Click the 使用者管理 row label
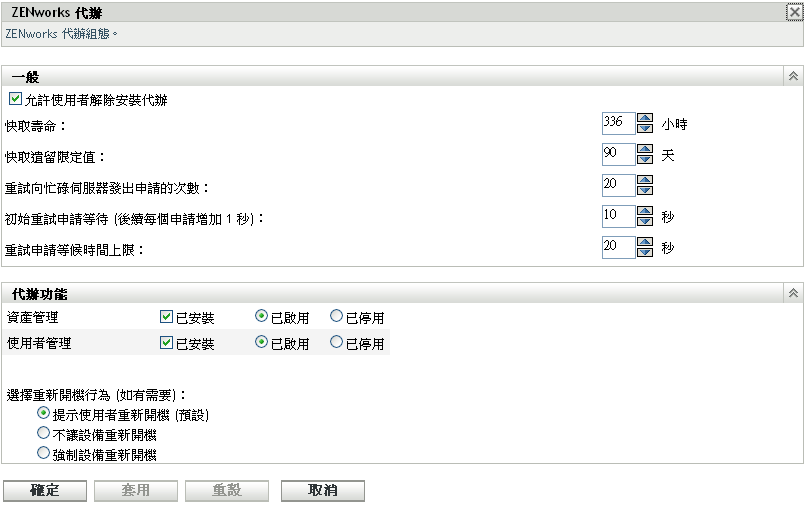The image size is (804, 532). click(39, 343)
